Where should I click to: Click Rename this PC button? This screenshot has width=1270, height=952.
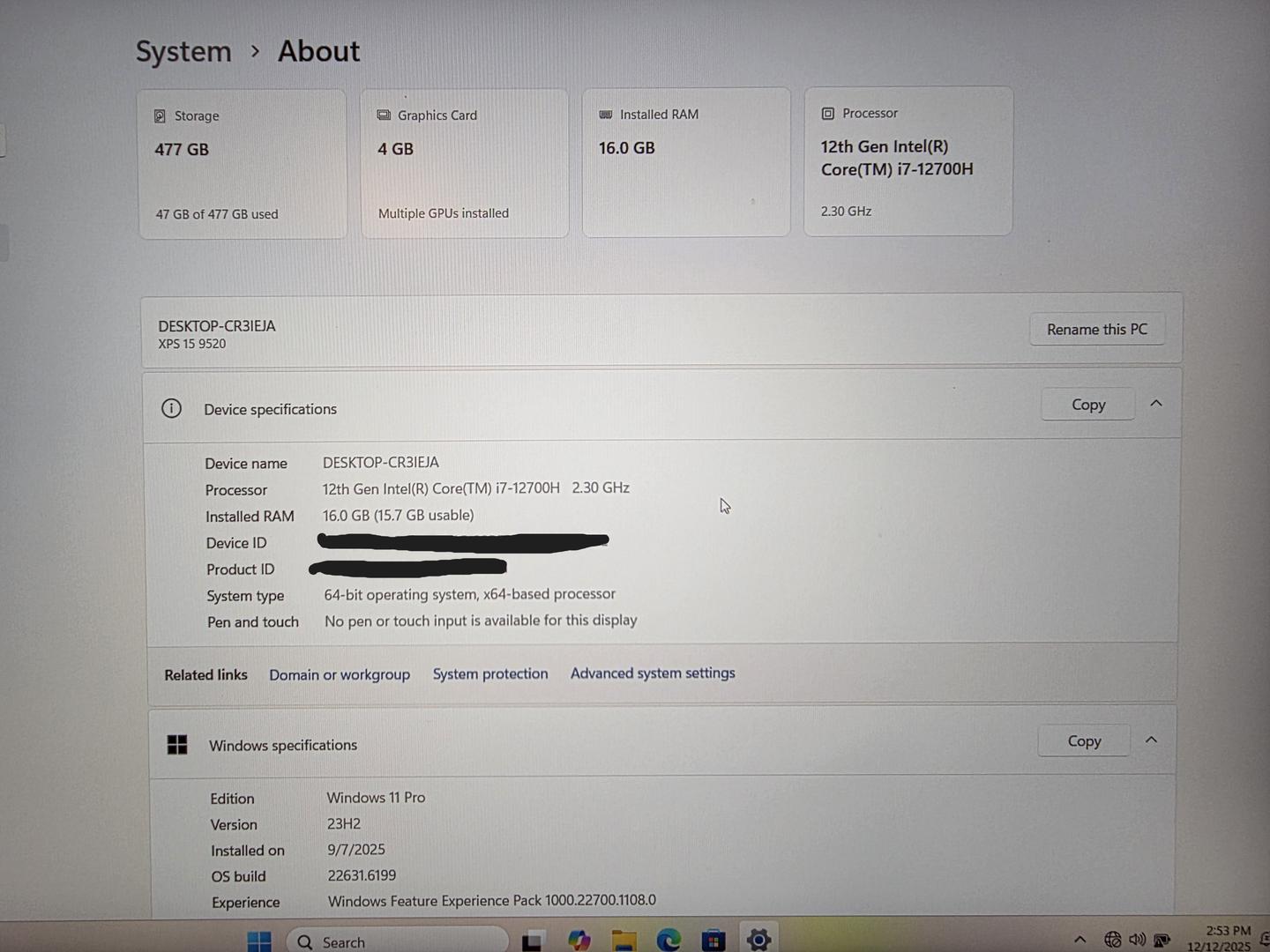pos(1096,330)
